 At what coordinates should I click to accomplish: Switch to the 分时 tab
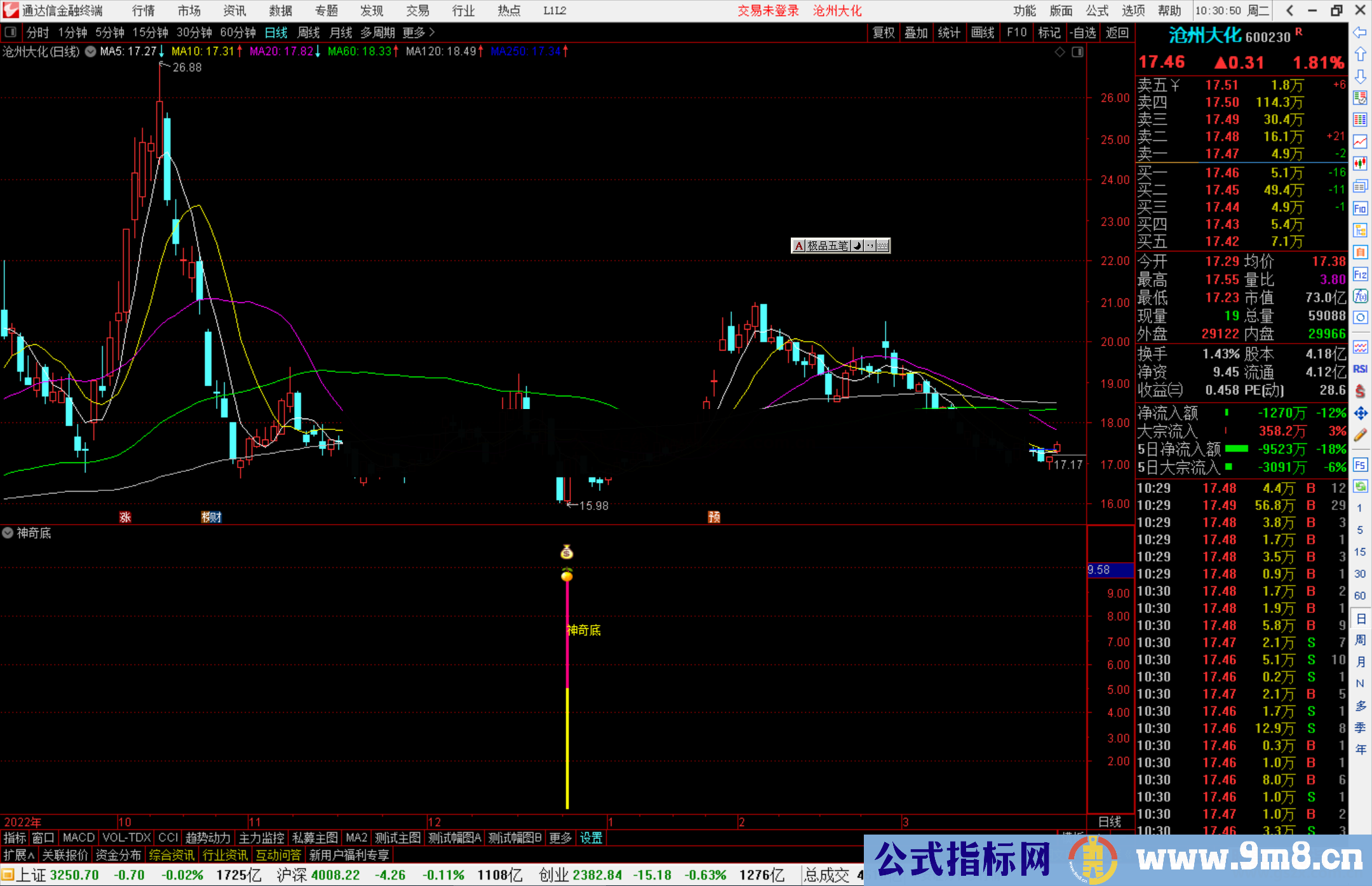37,32
